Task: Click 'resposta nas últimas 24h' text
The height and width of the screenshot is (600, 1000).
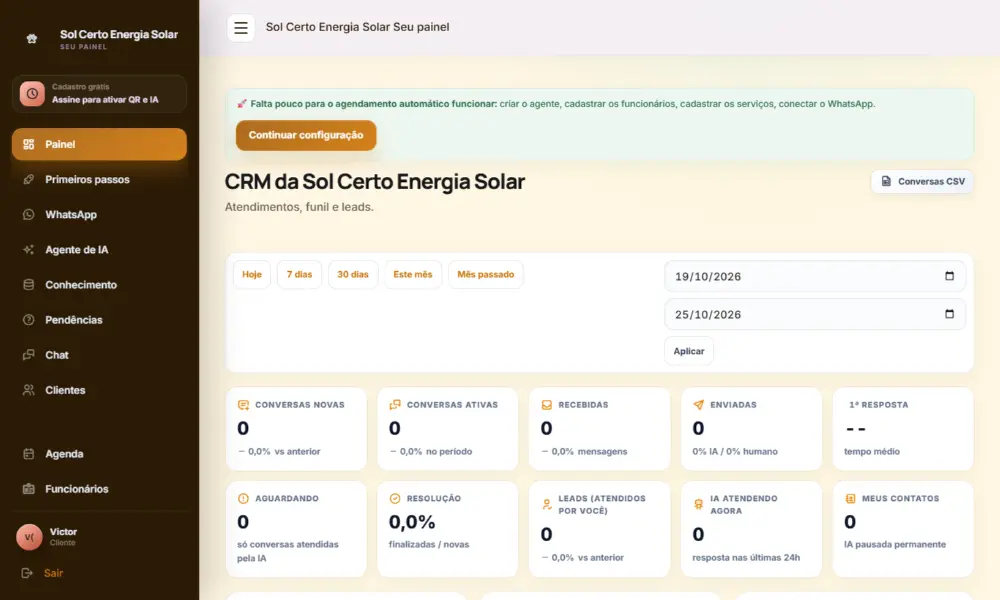Action: (x=746, y=557)
